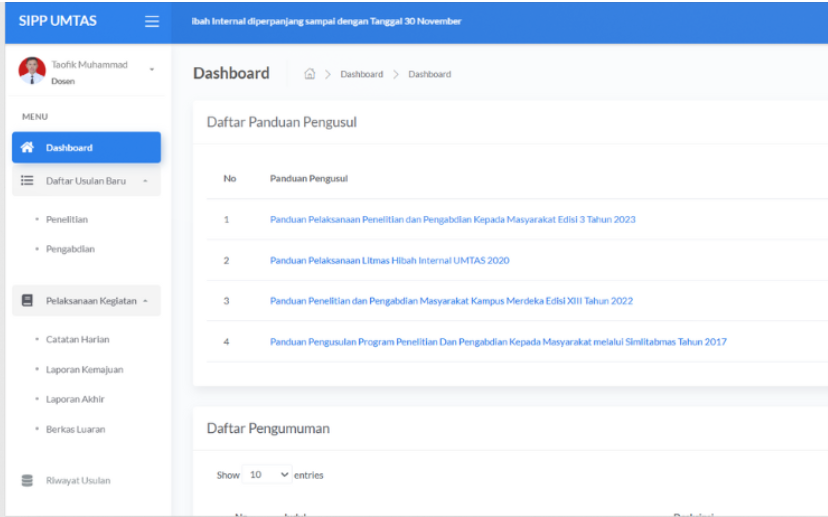Viewport: 828px width, 517px height.
Task: Open Laporan Kemajuan submenu item
Action: tap(84, 369)
